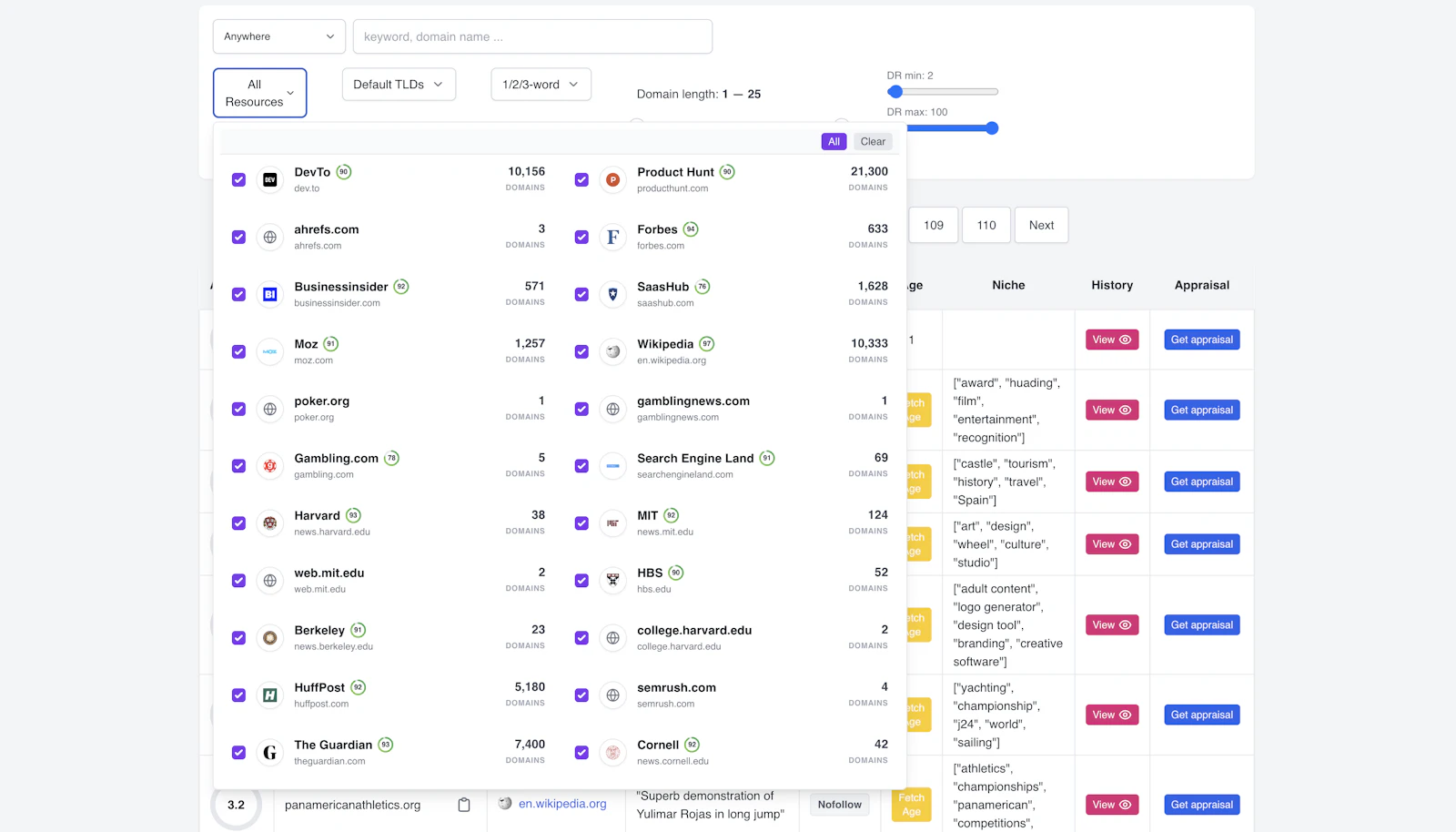Adjust the DR min slider handle
The image size is (1456, 832).
(x=895, y=92)
